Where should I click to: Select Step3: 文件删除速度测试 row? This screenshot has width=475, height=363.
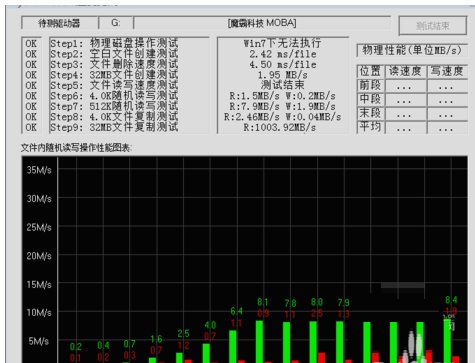click(114, 64)
